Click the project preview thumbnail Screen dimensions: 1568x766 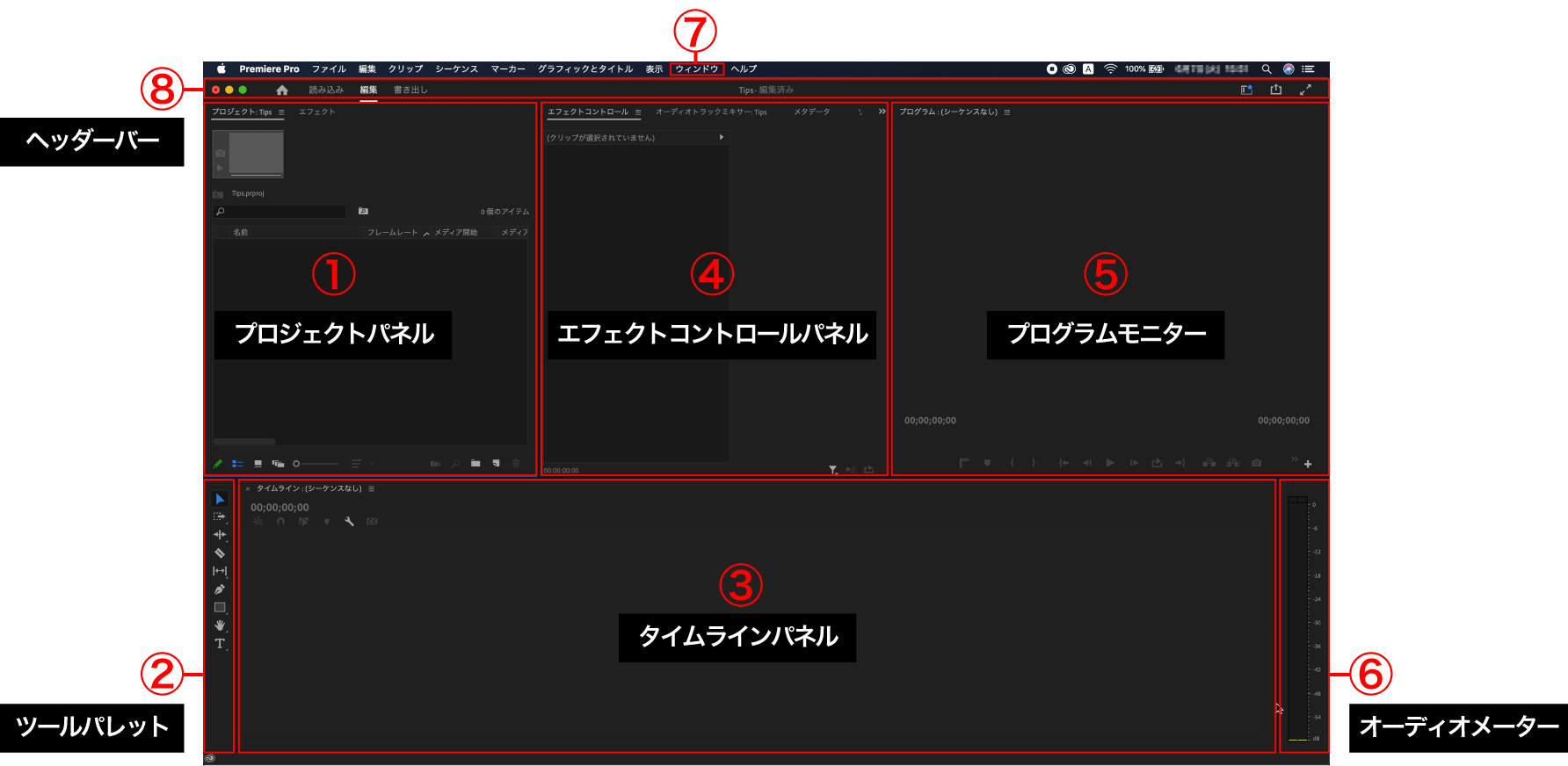[x=248, y=155]
